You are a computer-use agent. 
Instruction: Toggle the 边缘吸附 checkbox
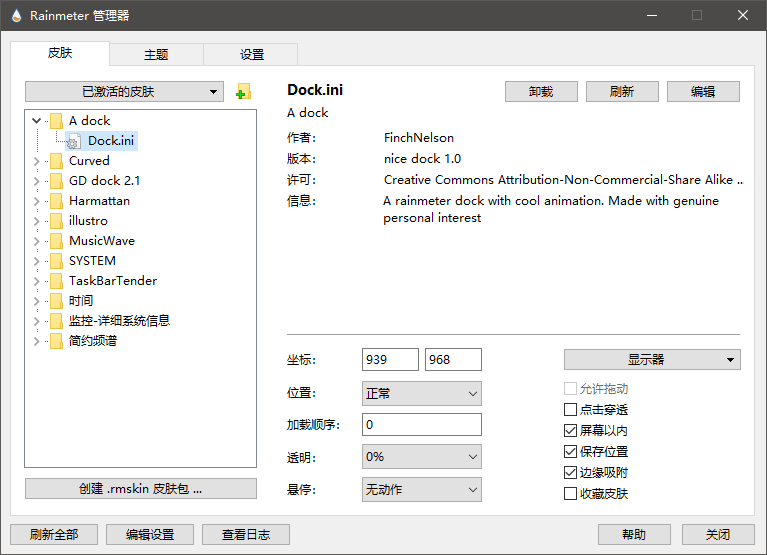coord(570,473)
